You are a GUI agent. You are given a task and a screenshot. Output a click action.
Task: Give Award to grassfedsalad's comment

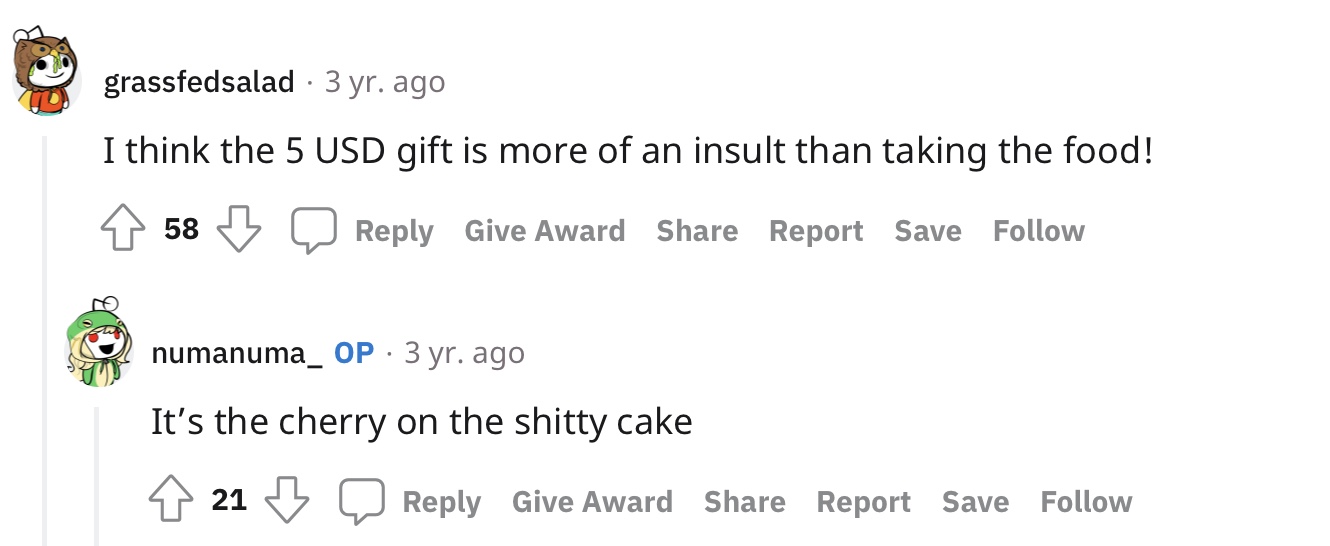tap(545, 231)
